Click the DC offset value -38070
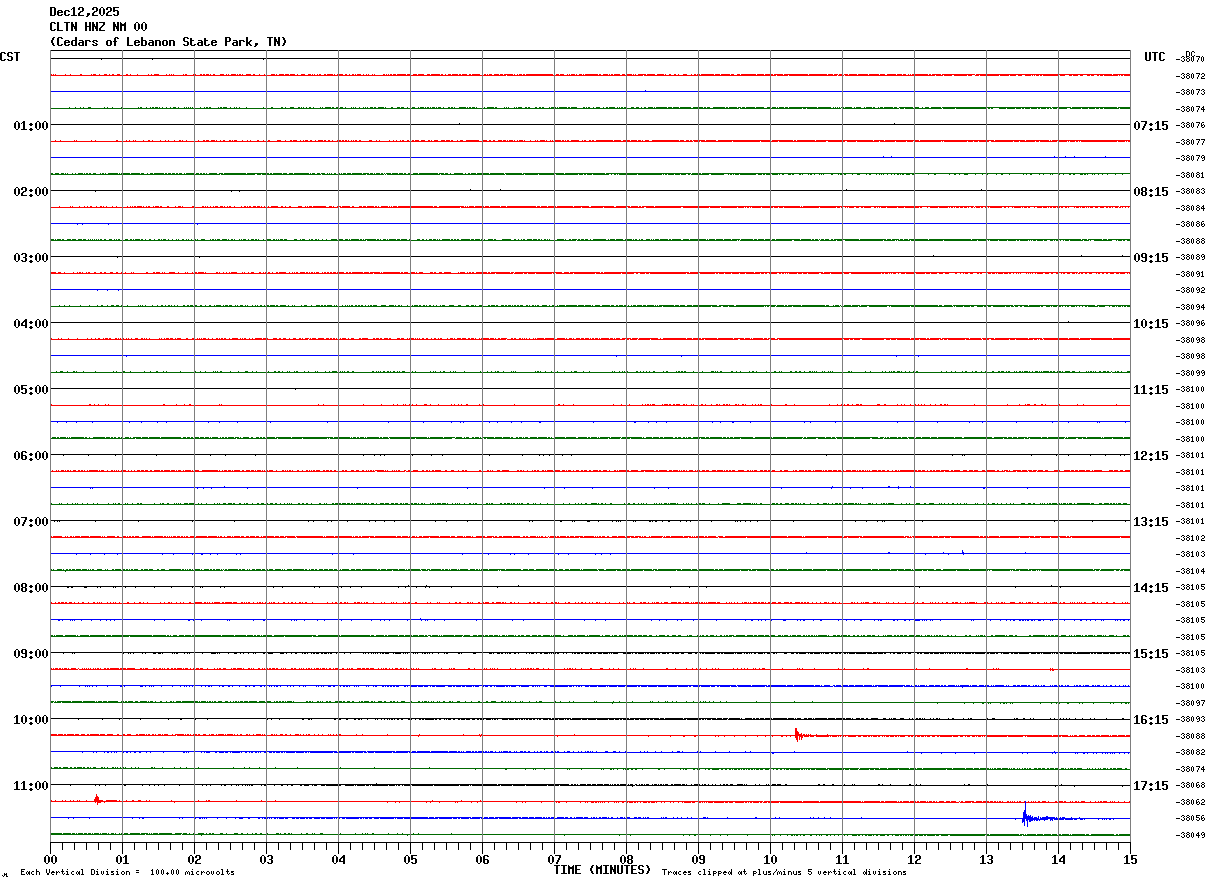 point(1191,59)
